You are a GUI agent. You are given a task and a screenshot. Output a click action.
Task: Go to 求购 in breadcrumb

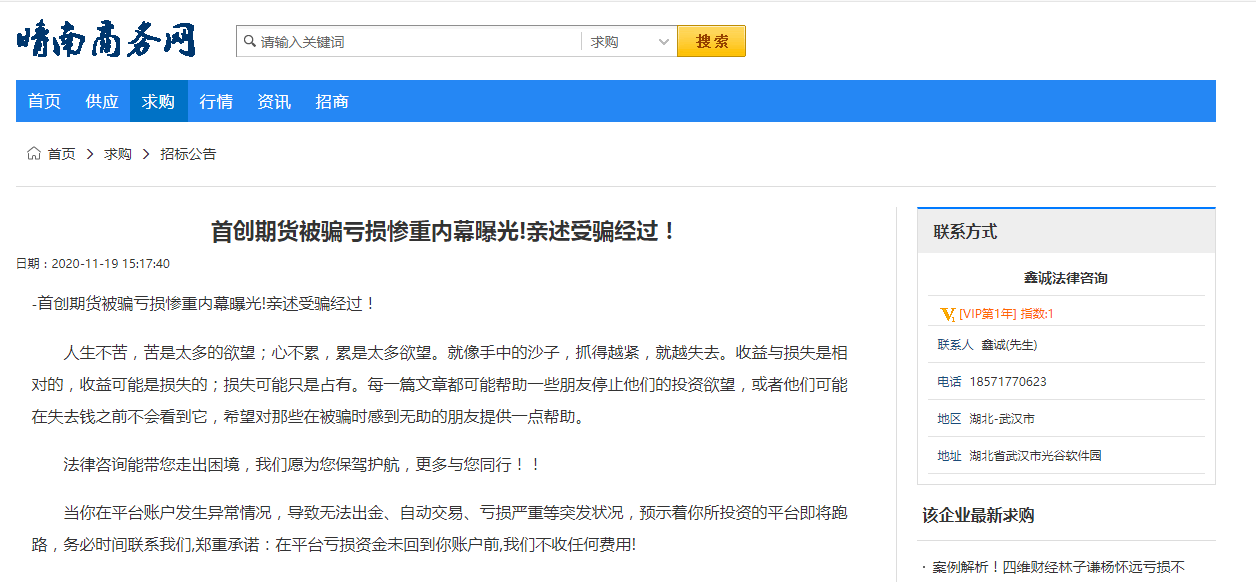[x=118, y=154]
